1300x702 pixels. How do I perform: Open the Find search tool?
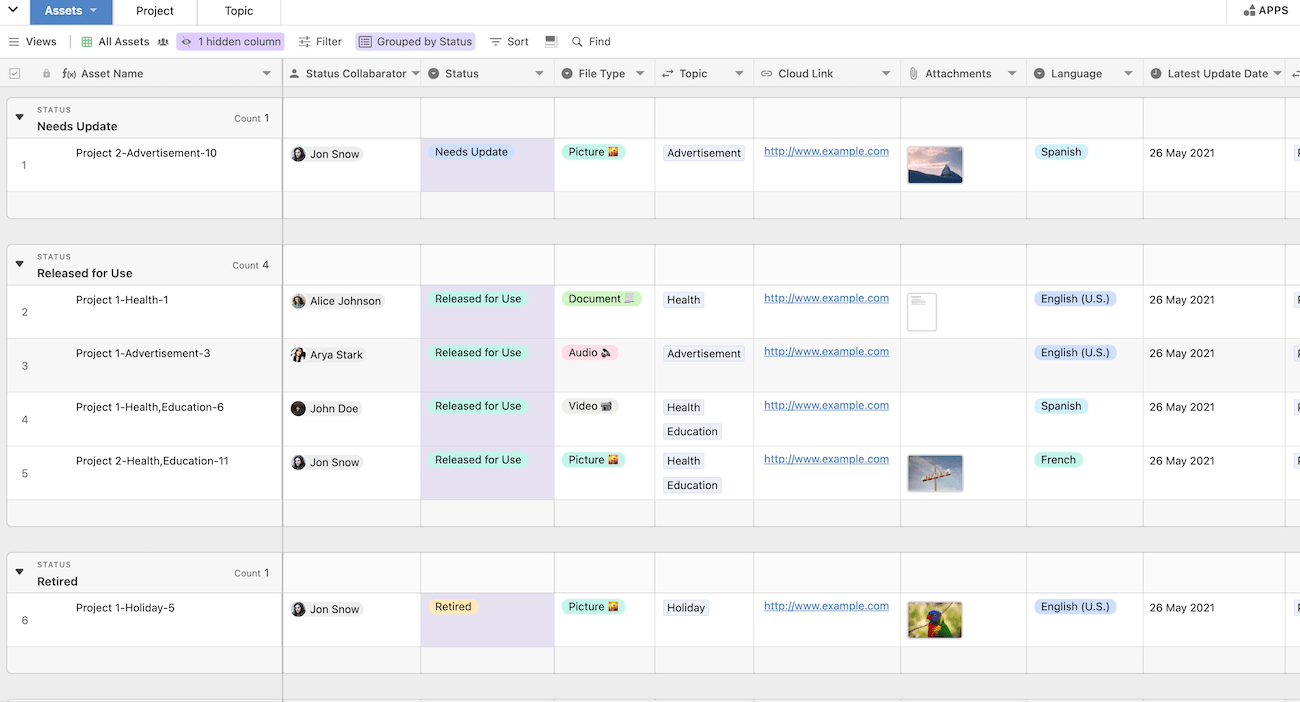(x=591, y=42)
